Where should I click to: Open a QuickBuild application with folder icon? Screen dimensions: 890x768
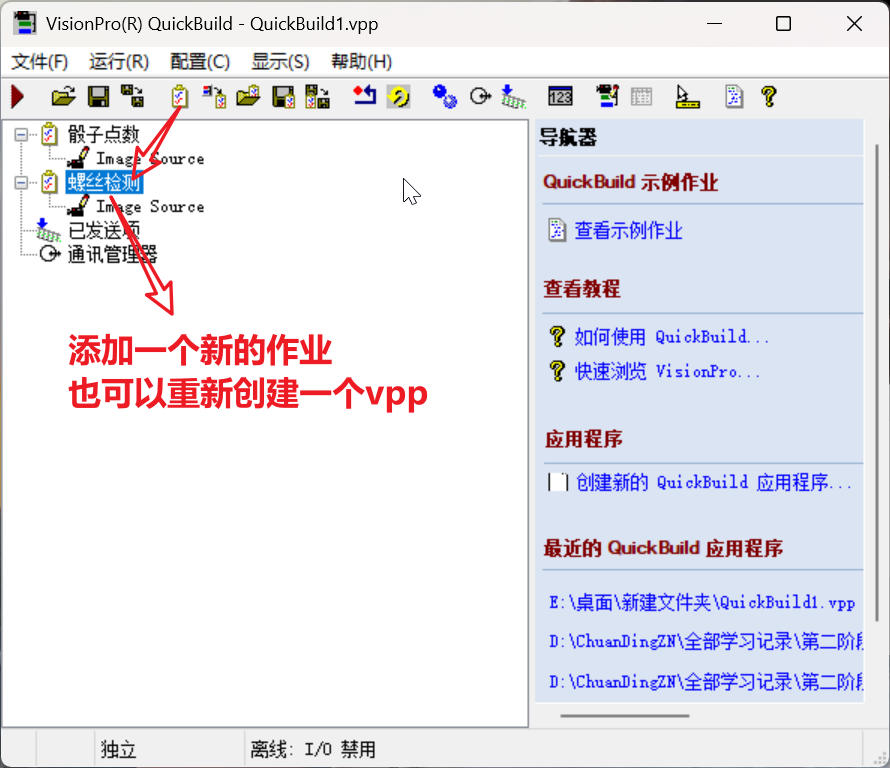(x=64, y=96)
